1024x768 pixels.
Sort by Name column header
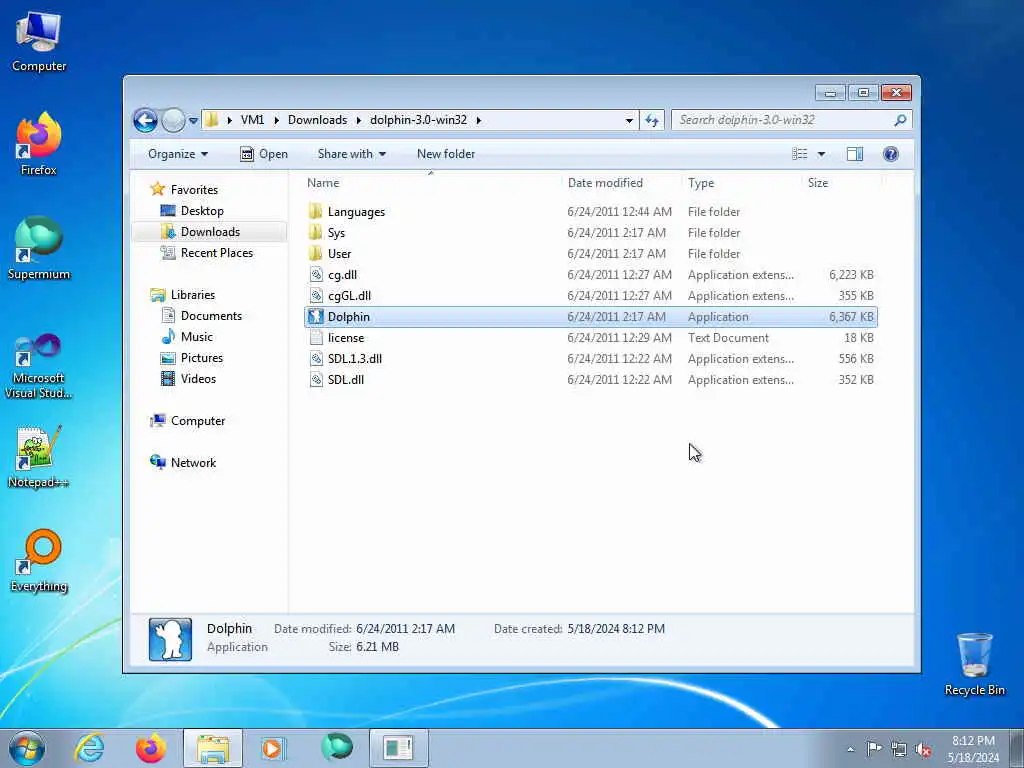[431, 183]
